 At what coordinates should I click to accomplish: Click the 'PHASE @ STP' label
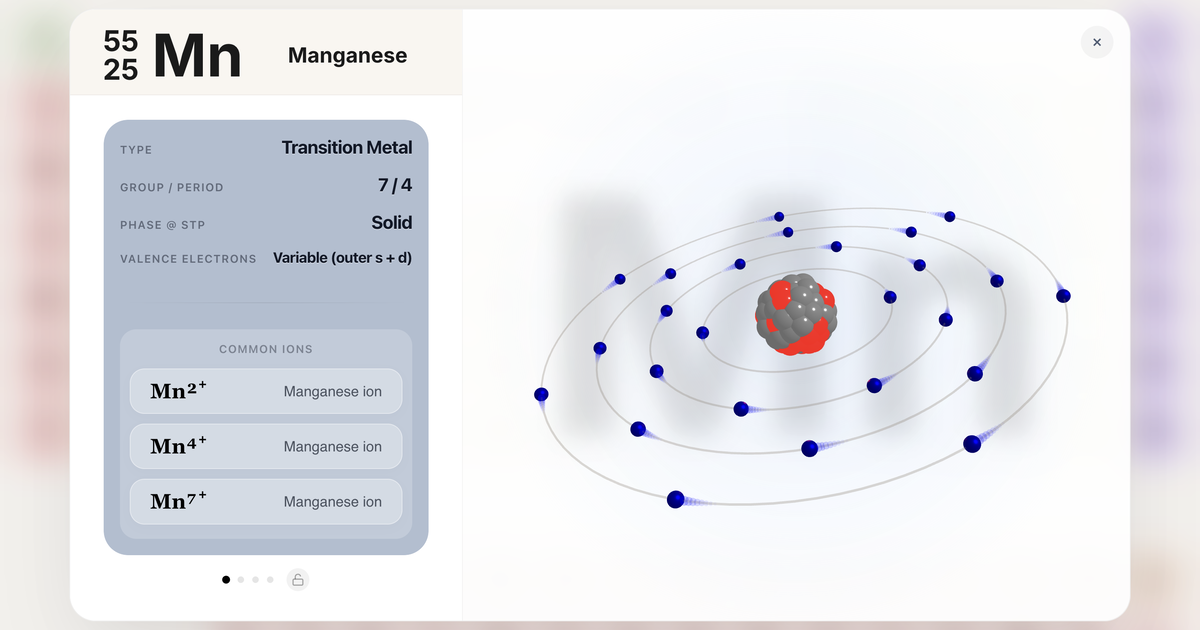(163, 225)
